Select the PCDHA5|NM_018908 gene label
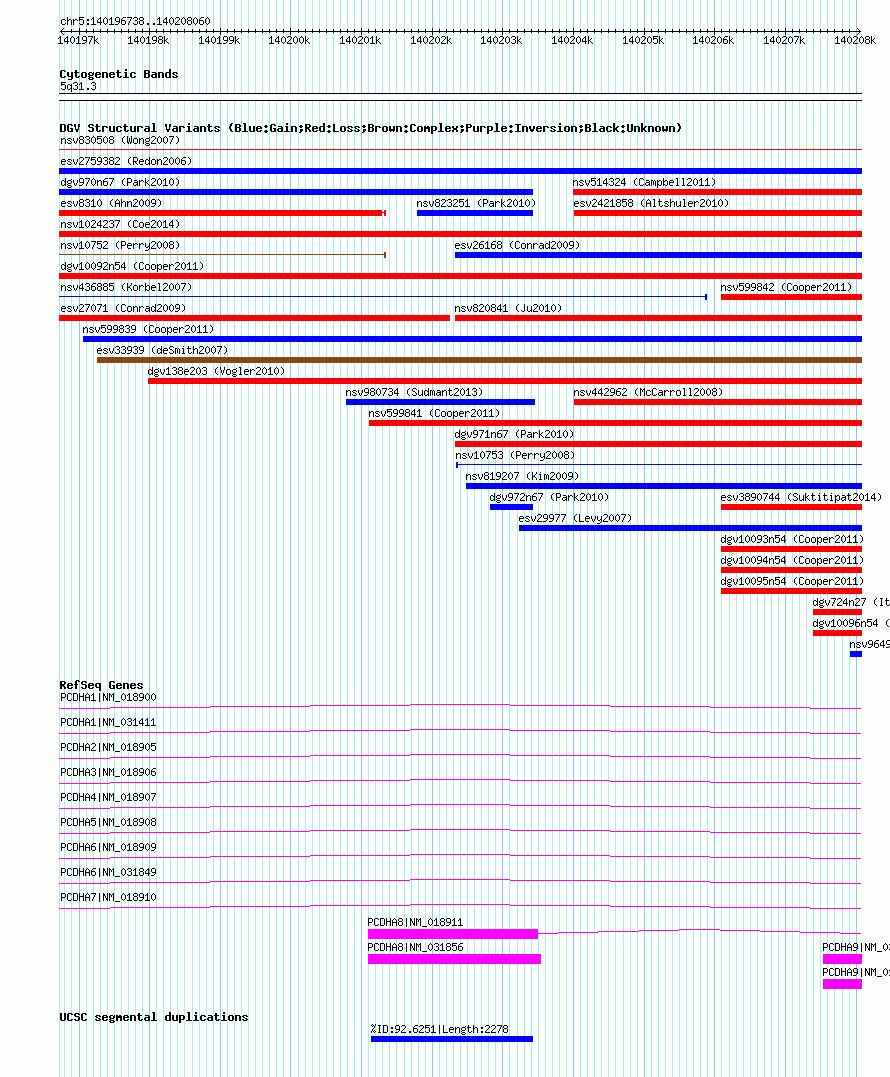The image size is (890, 1077). coord(109,822)
